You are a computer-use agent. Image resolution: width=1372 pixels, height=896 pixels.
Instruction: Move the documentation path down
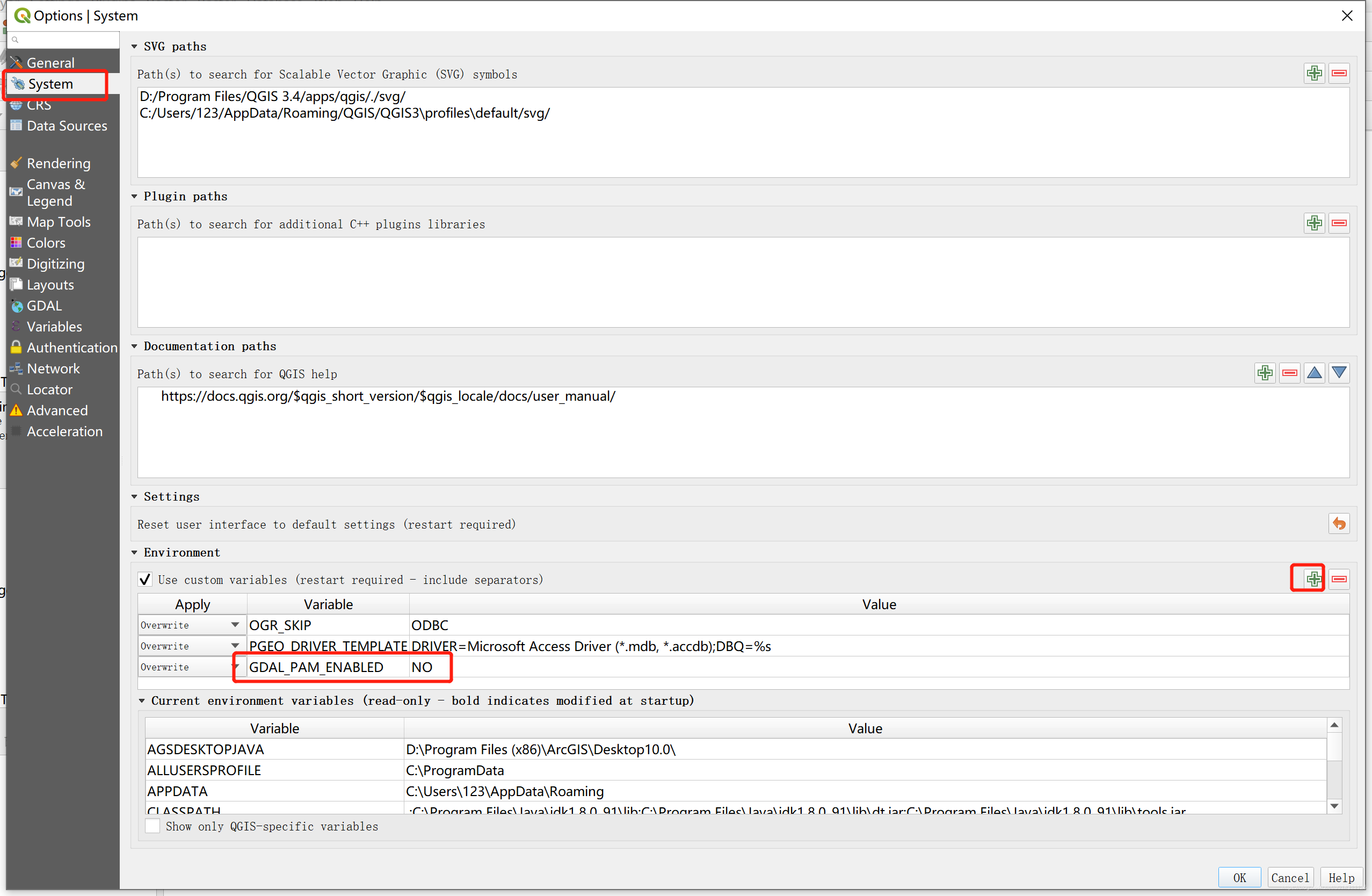coord(1339,373)
